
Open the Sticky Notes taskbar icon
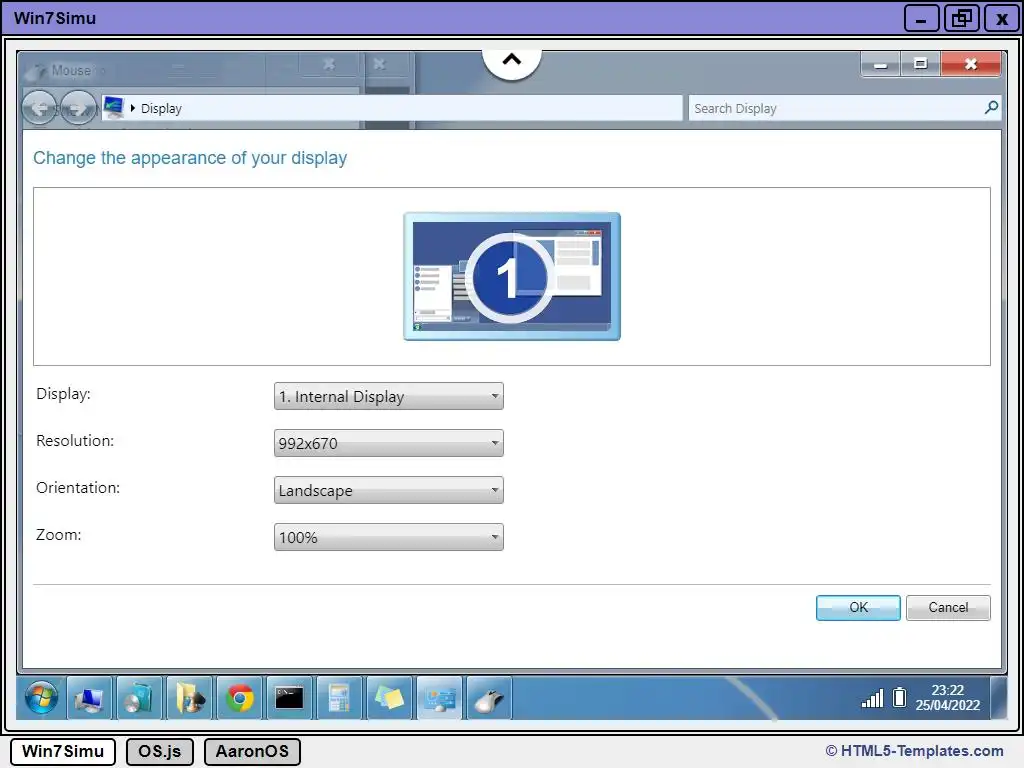pyautogui.click(x=389, y=699)
